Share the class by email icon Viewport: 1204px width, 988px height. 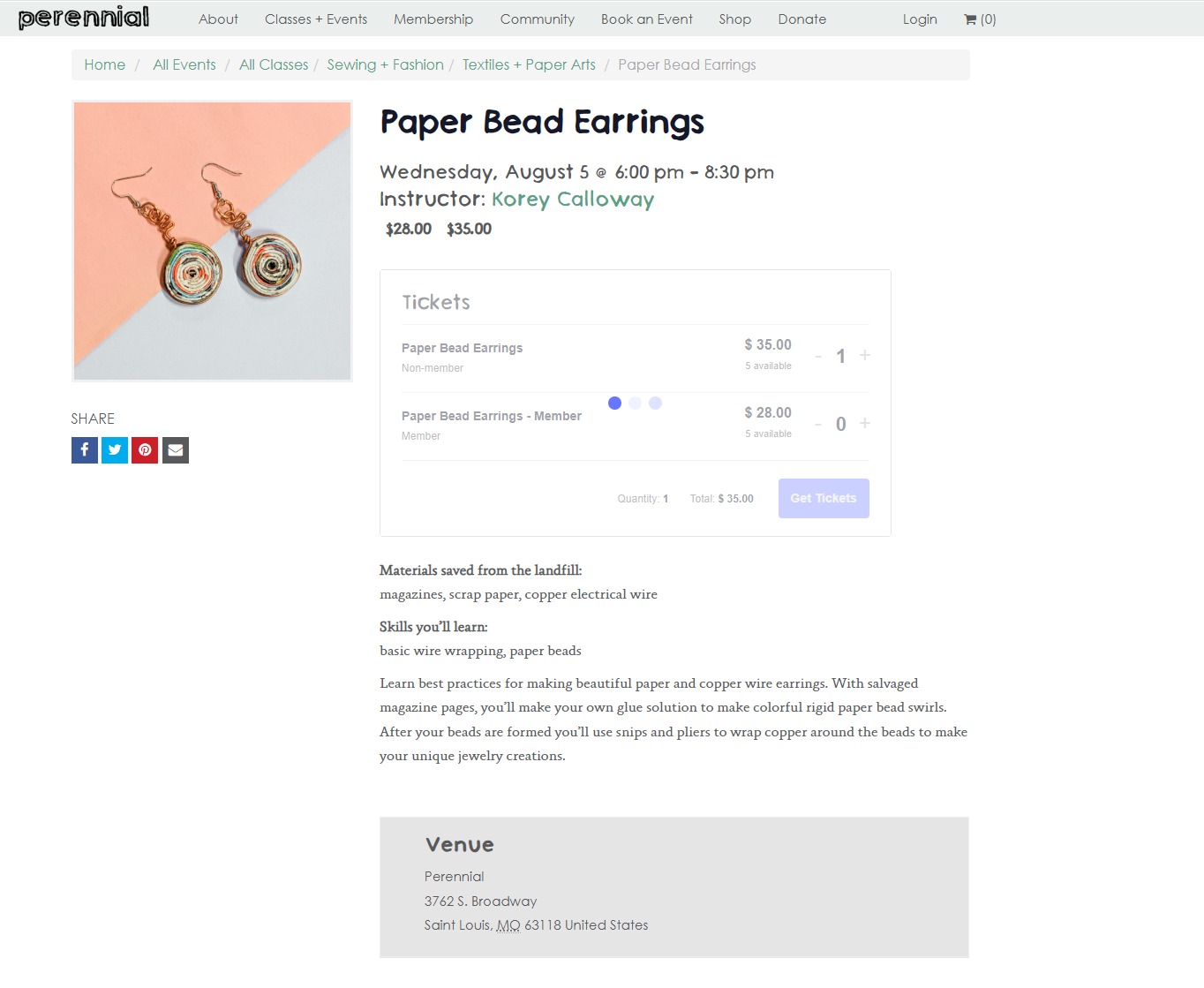point(176,450)
